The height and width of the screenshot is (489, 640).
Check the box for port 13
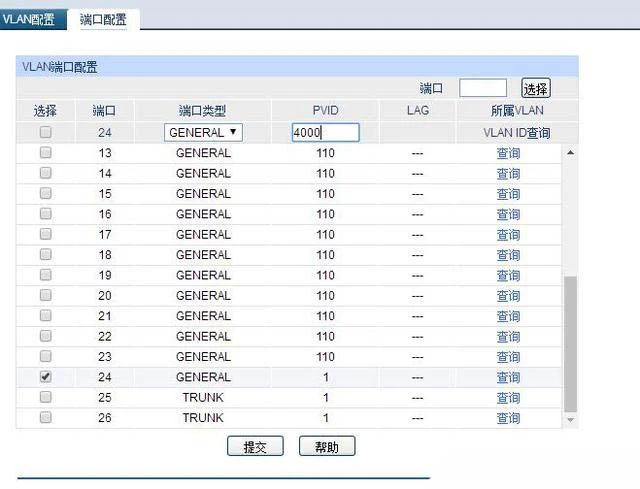pos(46,153)
